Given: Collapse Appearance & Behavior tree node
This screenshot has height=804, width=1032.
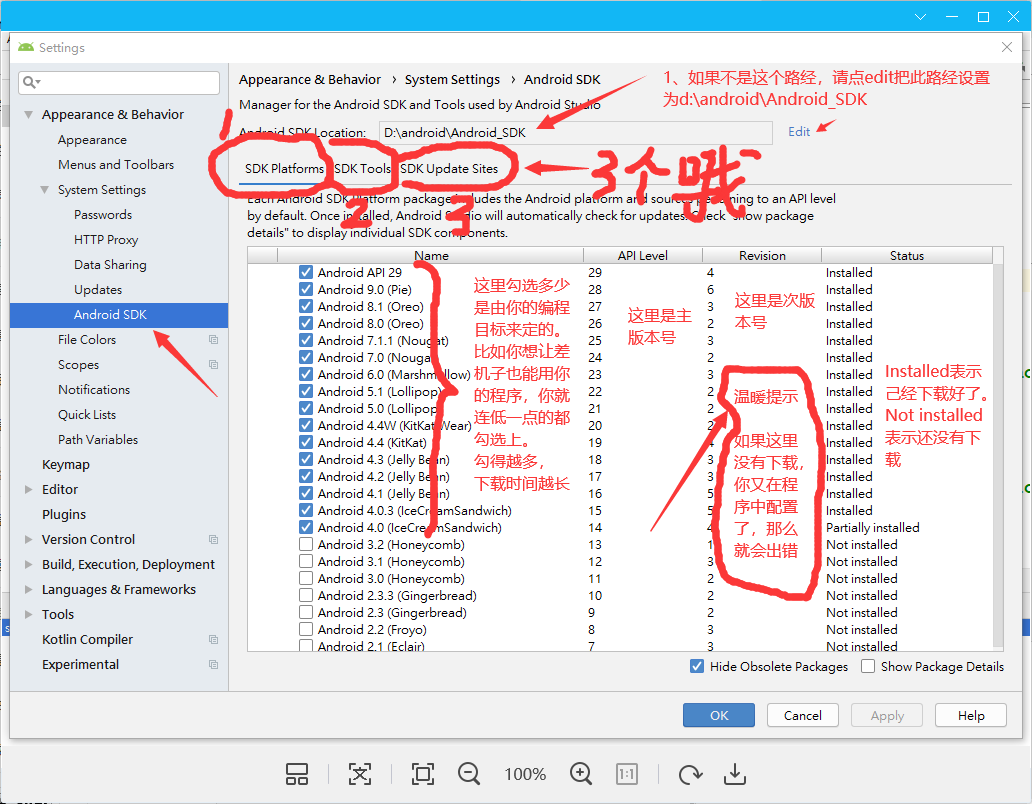Looking at the screenshot, I should [x=28, y=114].
